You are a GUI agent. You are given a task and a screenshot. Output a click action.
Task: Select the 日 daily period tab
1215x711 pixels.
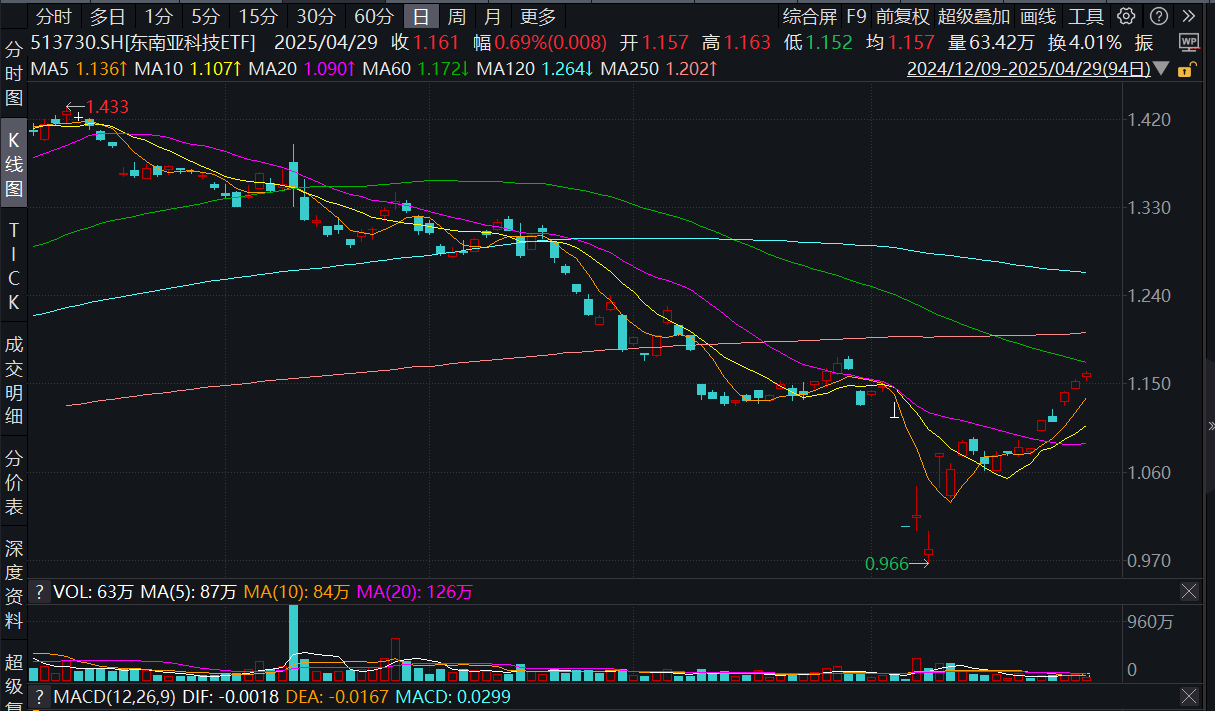coord(421,16)
